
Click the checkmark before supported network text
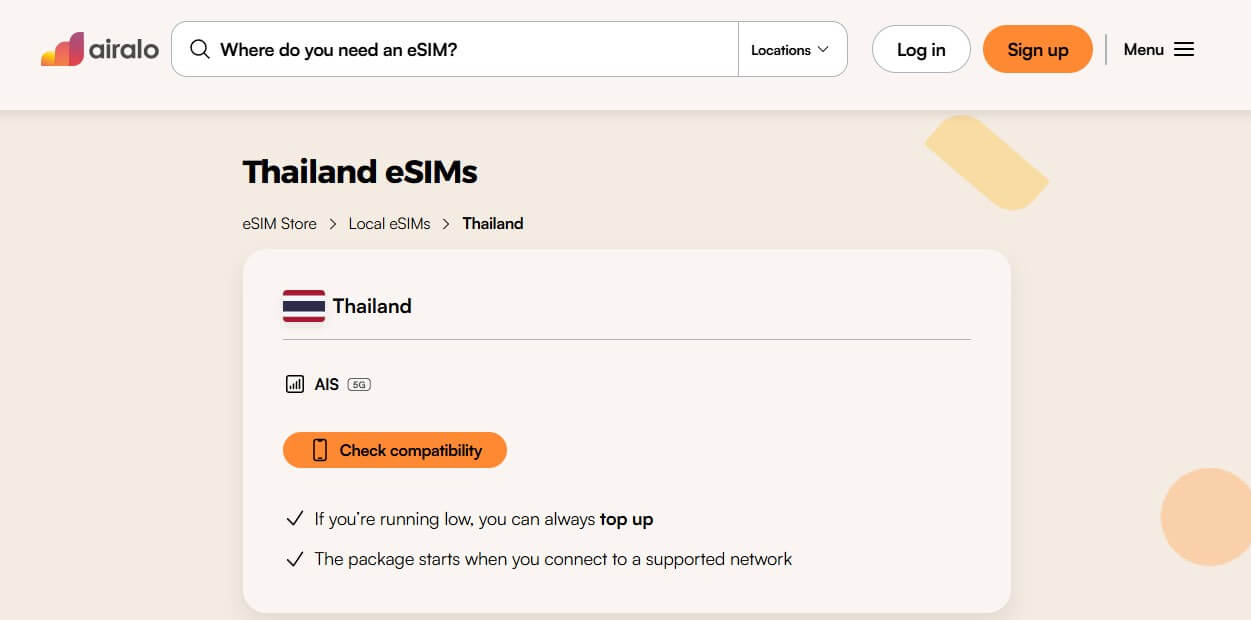(x=294, y=558)
